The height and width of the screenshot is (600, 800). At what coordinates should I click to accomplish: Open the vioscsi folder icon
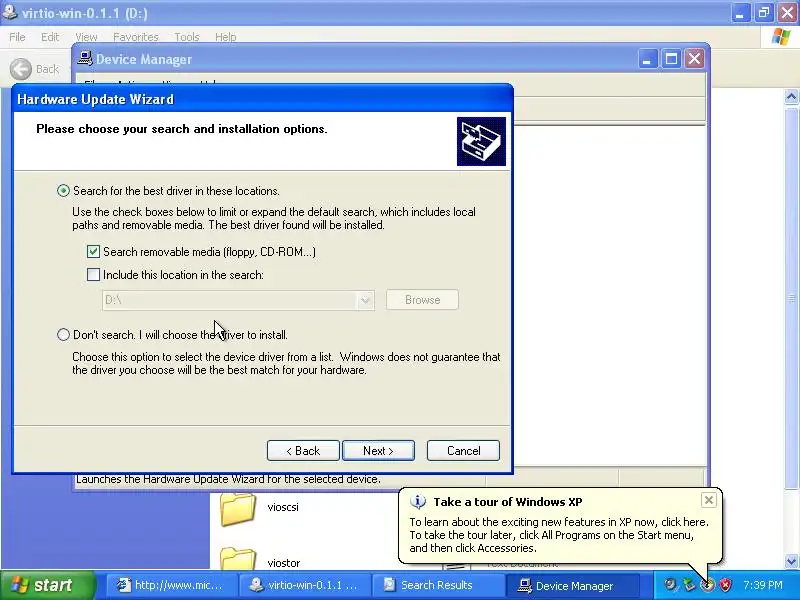pyautogui.click(x=238, y=509)
